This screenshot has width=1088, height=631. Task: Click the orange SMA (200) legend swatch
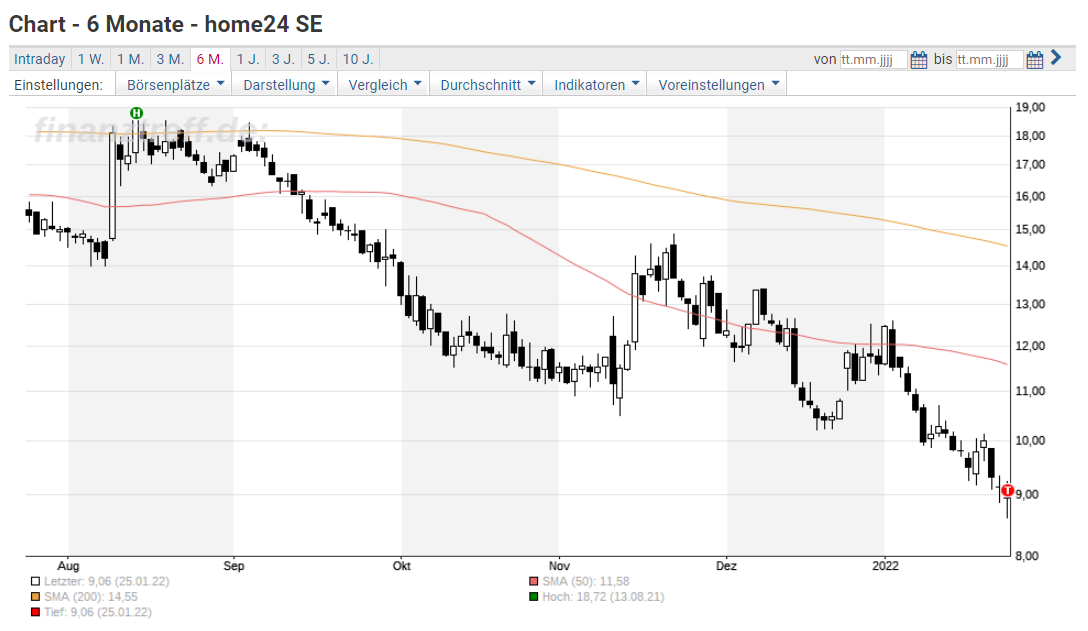35,597
